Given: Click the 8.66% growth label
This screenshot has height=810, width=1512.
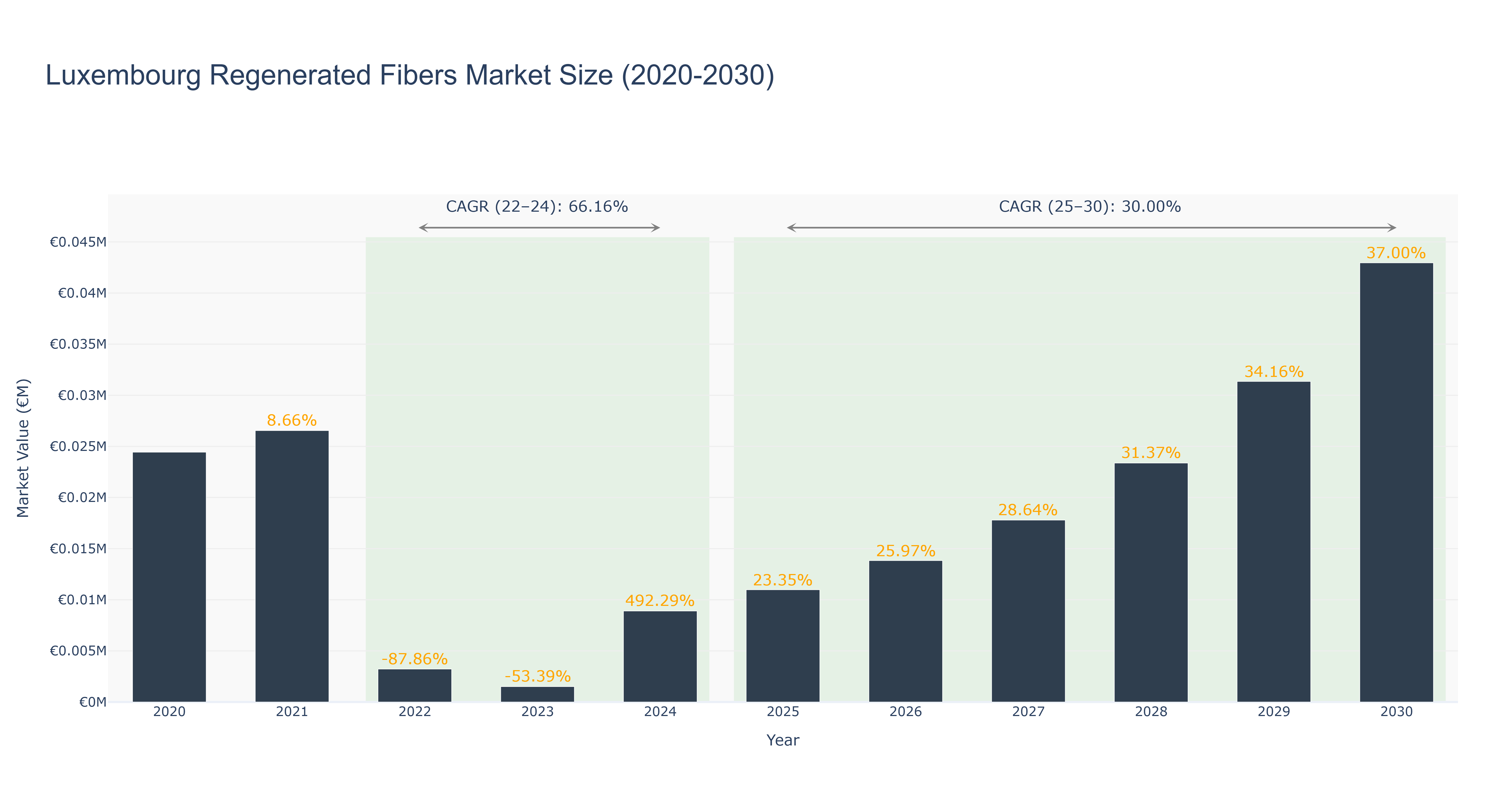Looking at the screenshot, I should click(x=292, y=420).
